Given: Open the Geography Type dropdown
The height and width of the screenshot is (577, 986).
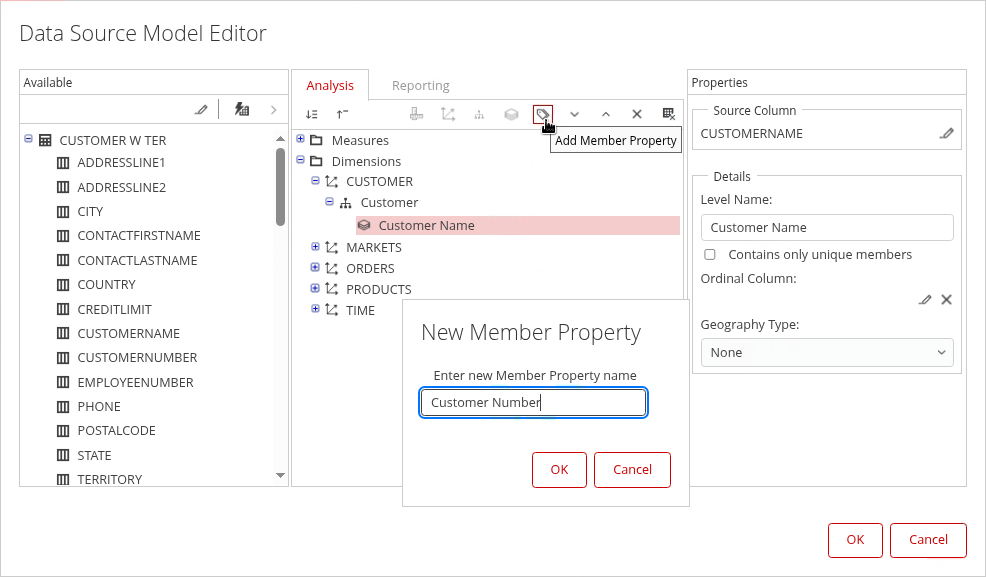Looking at the screenshot, I should point(827,352).
